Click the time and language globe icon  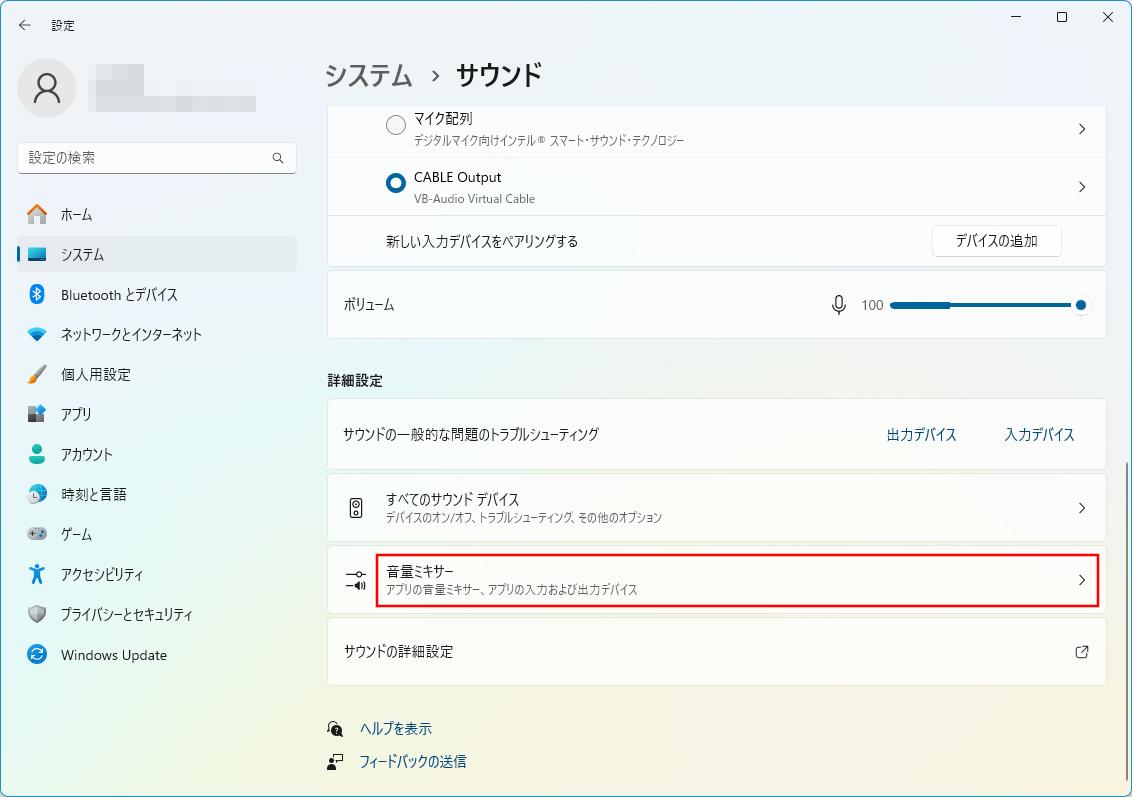(x=37, y=494)
